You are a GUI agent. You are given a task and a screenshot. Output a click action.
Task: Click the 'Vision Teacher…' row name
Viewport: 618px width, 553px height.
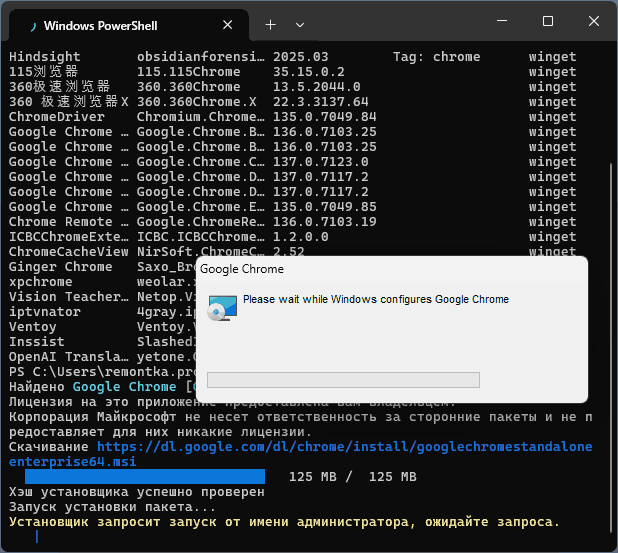click(x=69, y=296)
